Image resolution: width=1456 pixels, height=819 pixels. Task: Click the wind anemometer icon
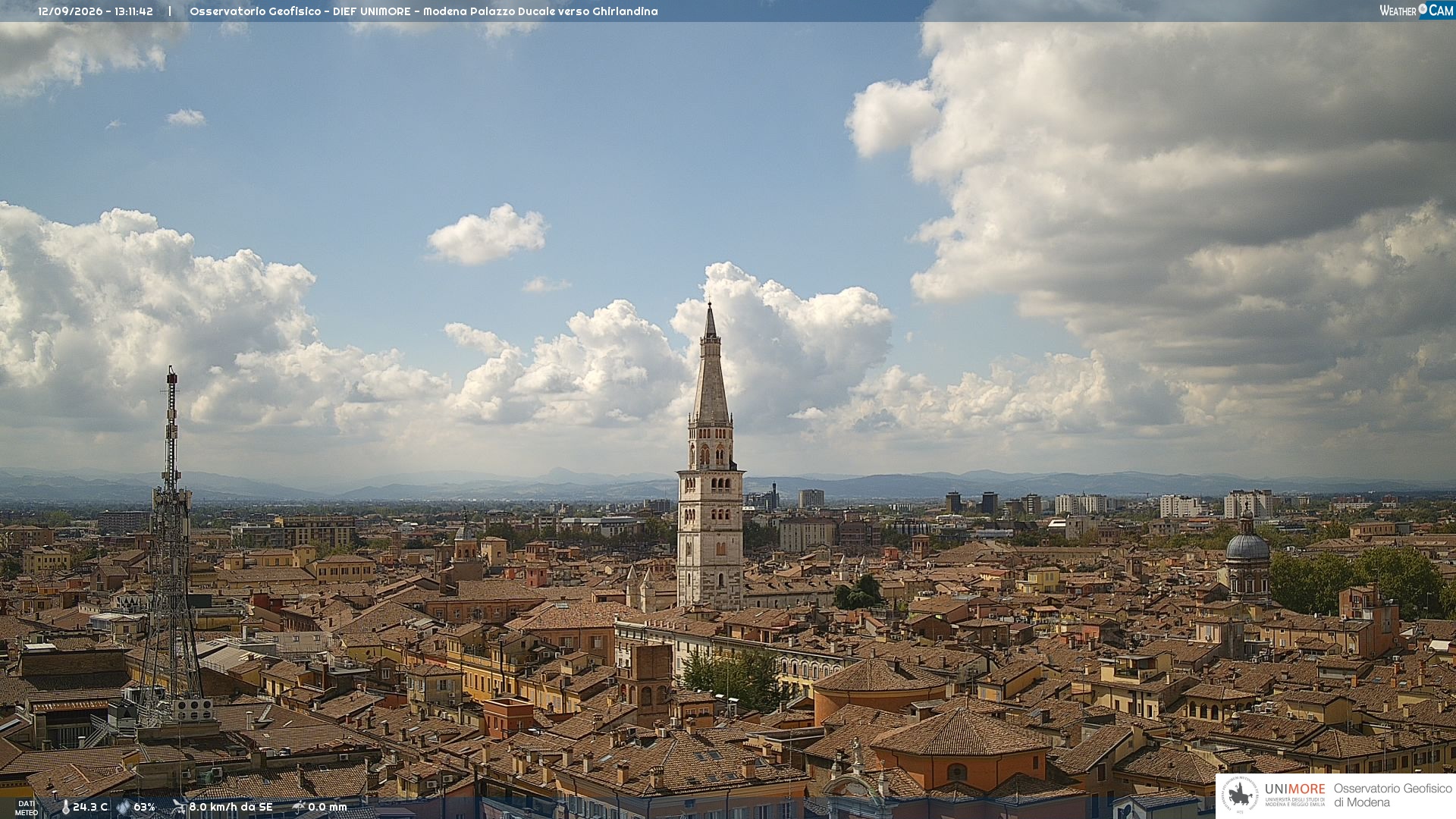[179, 807]
